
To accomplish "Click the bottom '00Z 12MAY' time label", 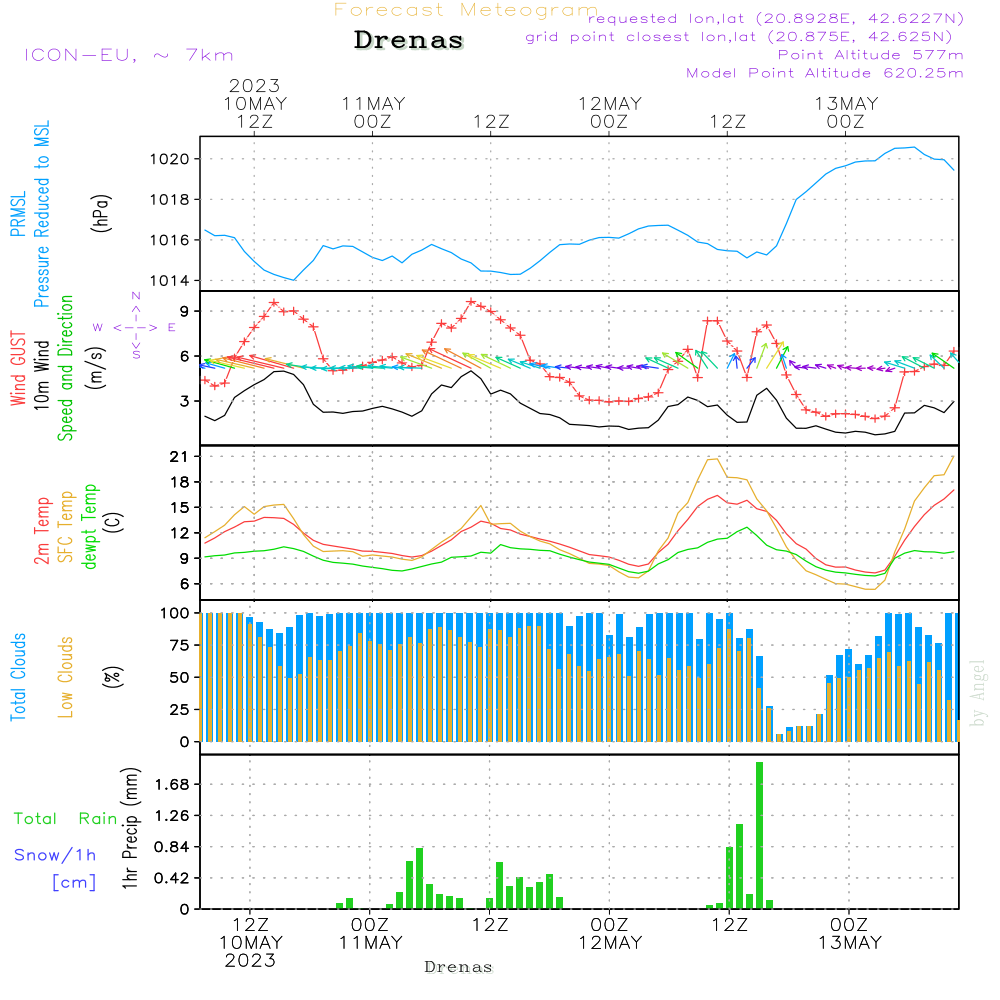I will [x=610, y=934].
